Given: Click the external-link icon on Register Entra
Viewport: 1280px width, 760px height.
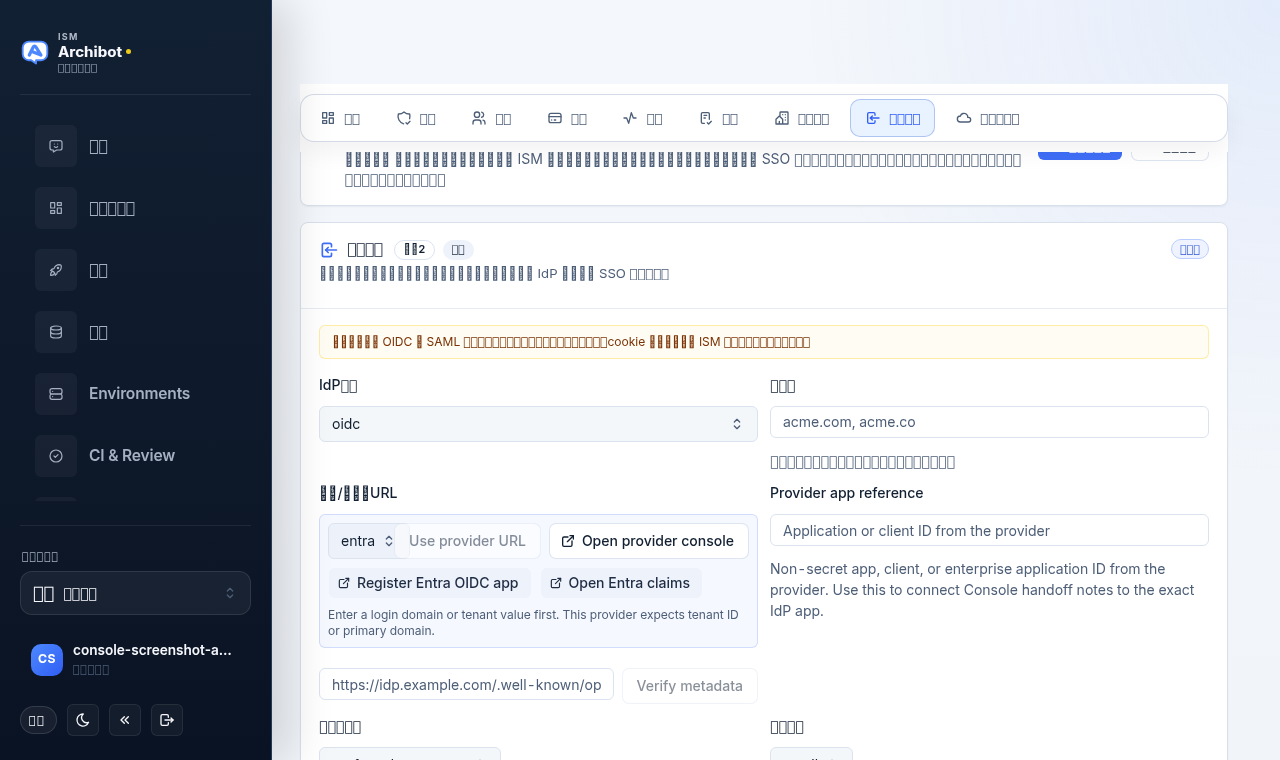Looking at the screenshot, I should point(344,583).
